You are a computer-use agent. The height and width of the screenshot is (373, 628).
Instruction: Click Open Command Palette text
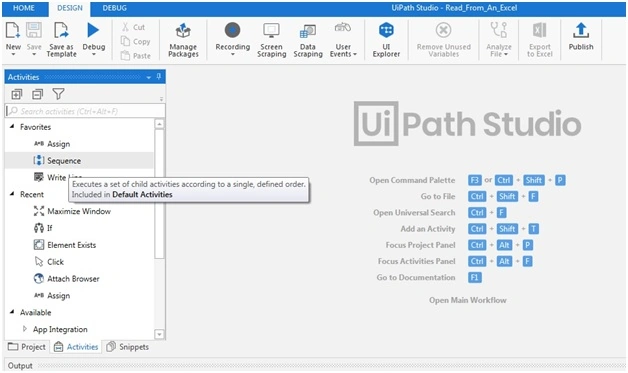point(412,180)
